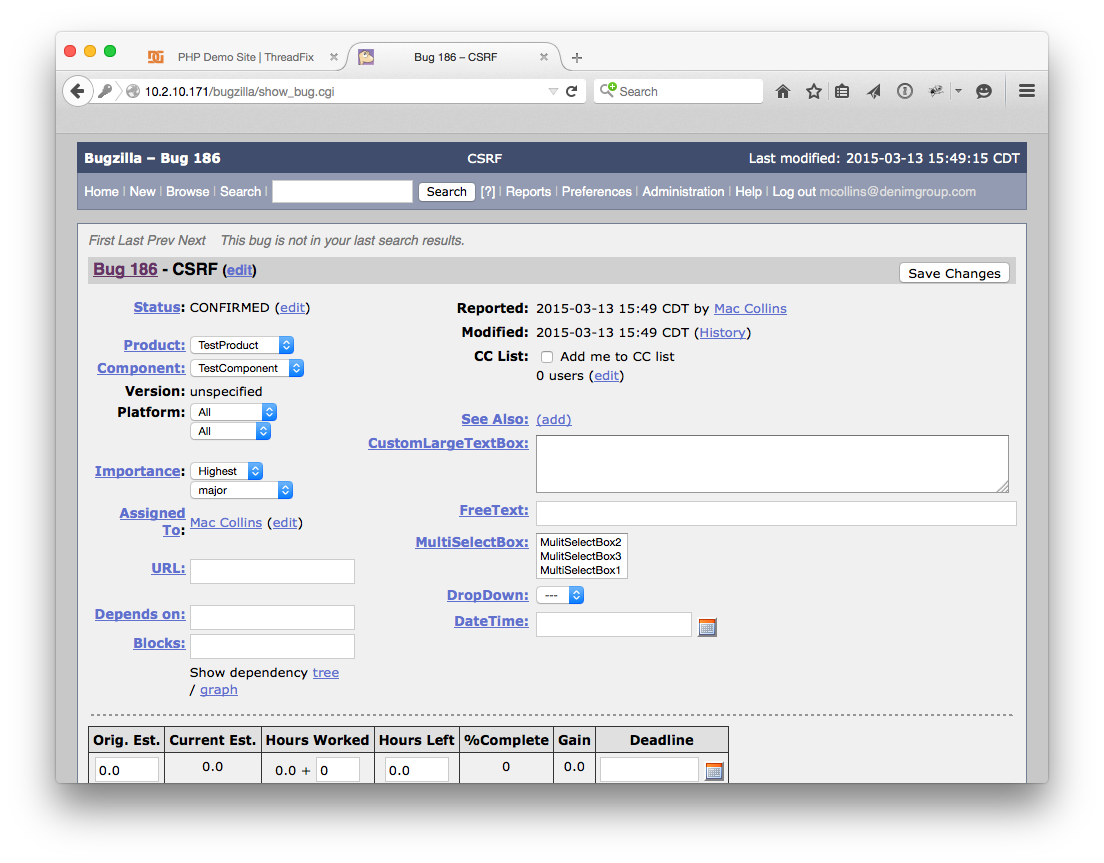Add a See Also entry

(x=553, y=420)
